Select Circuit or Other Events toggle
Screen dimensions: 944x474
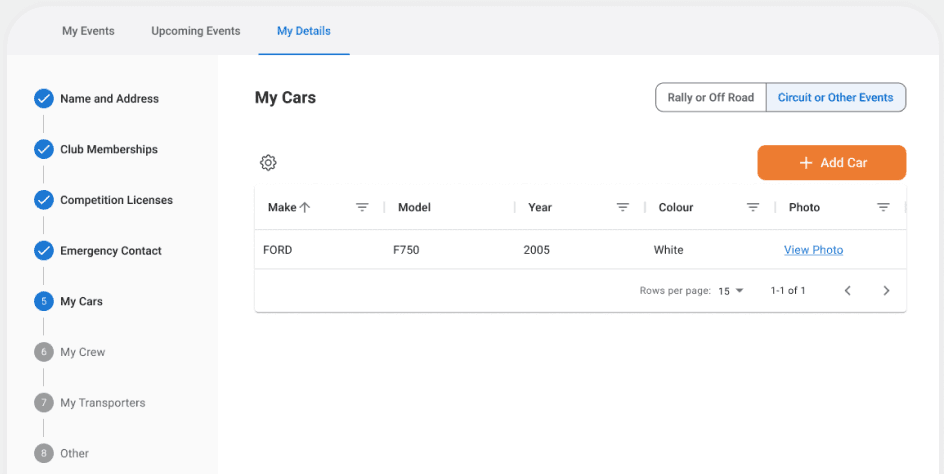coord(835,98)
